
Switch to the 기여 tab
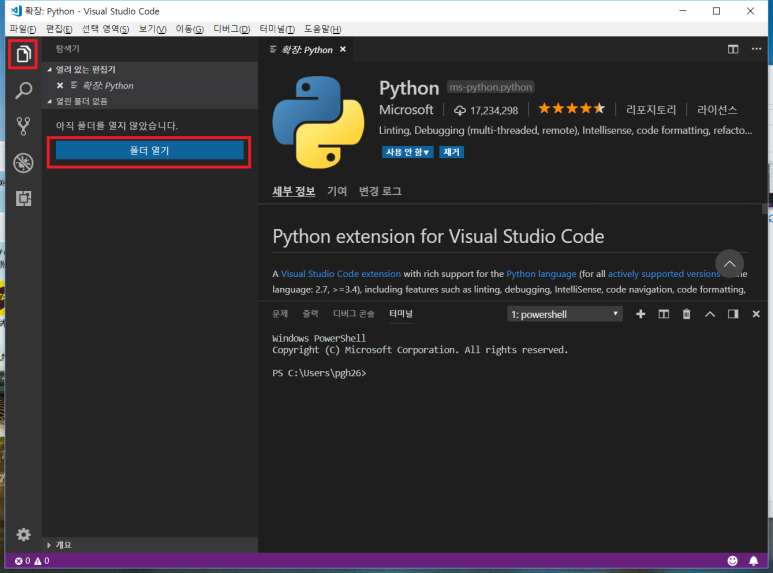tap(337, 191)
